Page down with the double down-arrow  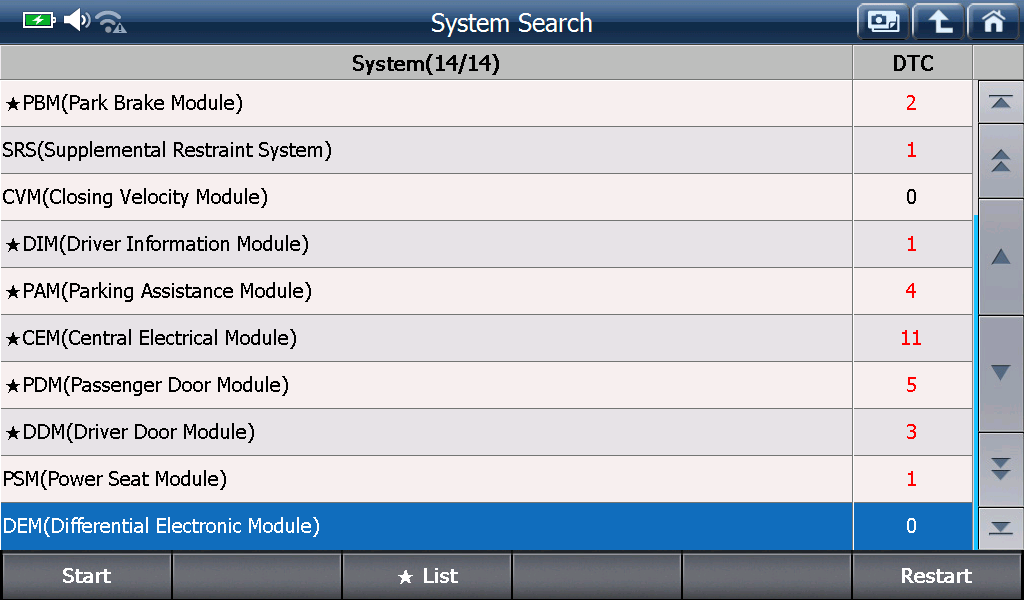pos(1000,469)
